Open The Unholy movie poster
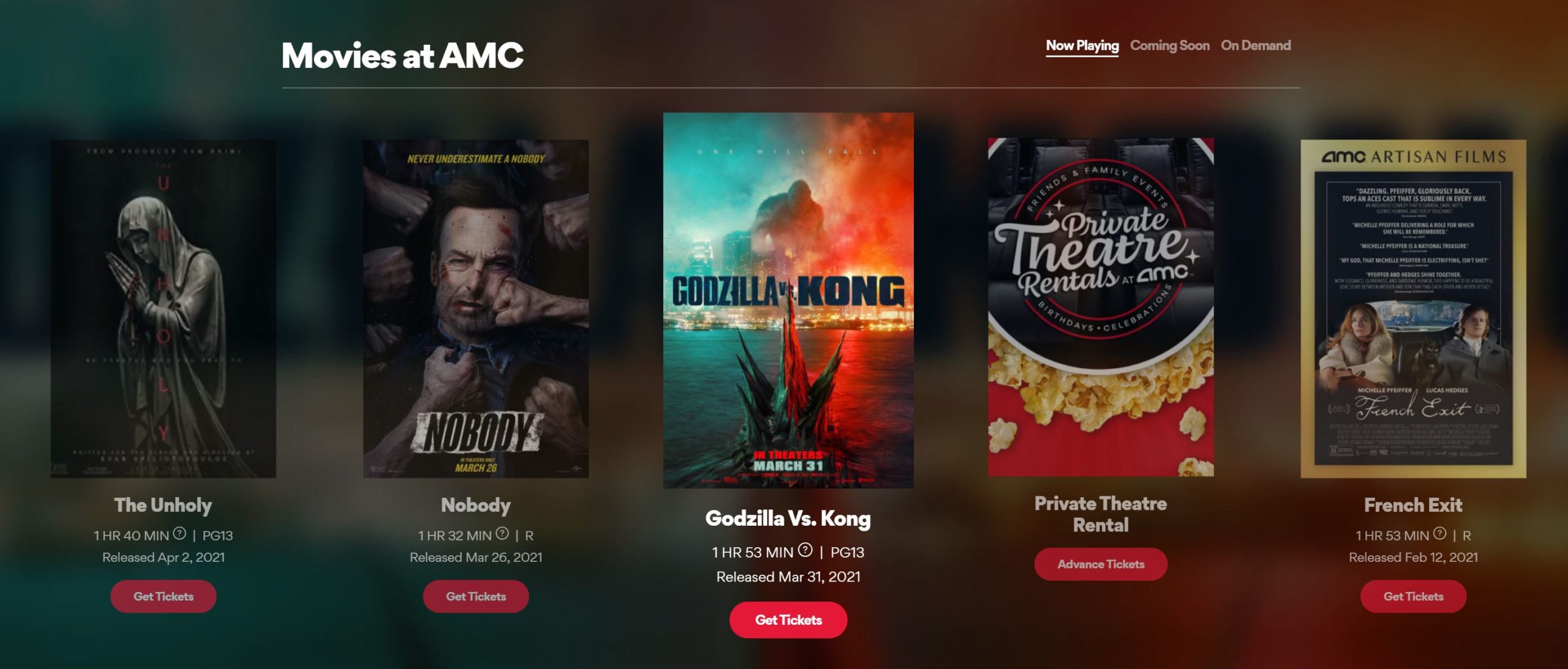Screen dimensions: 1568x669 164,308
